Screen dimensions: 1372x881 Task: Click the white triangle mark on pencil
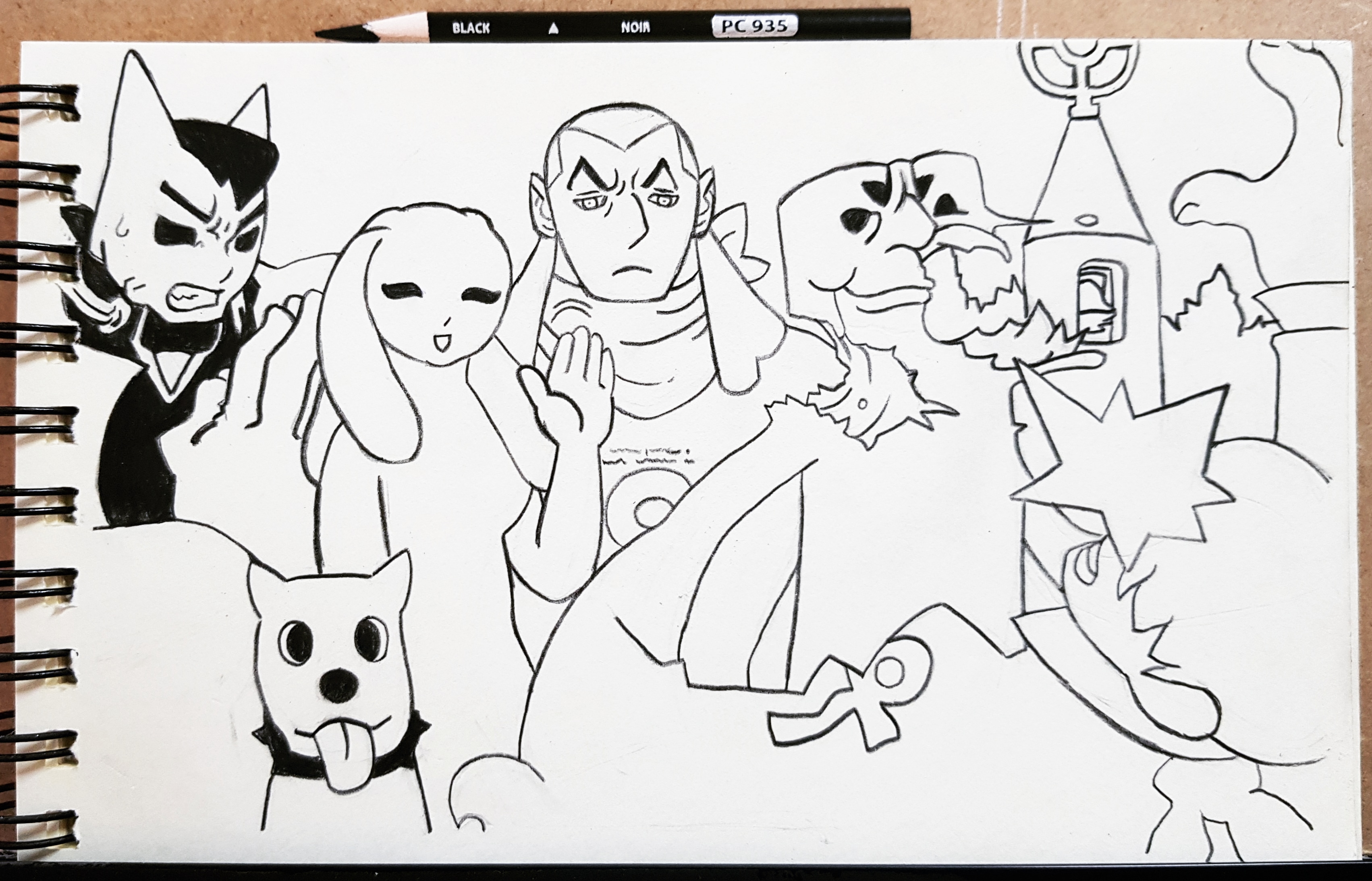point(553,30)
